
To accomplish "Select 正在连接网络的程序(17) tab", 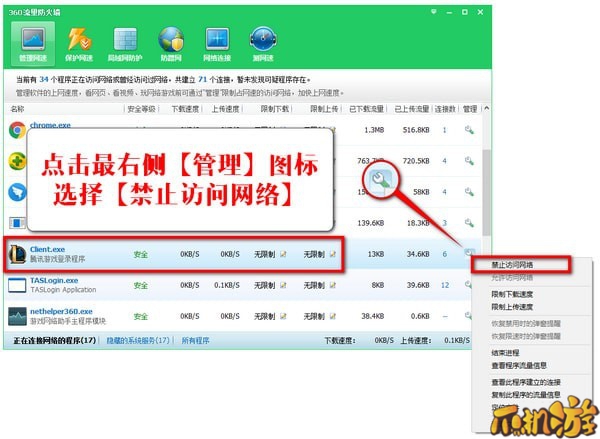I will 55,340.
